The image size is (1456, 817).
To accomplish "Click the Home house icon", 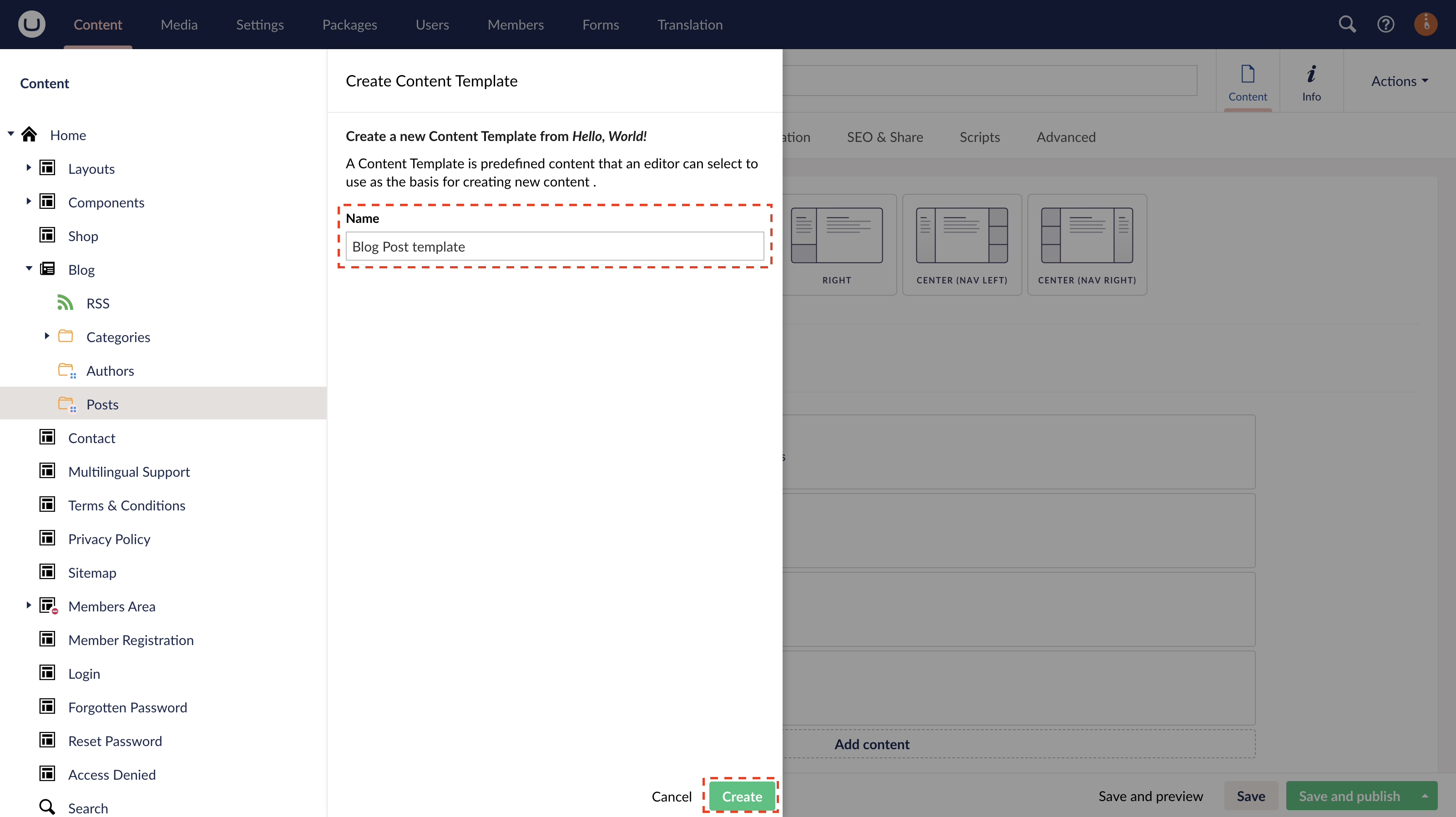I will (30, 135).
